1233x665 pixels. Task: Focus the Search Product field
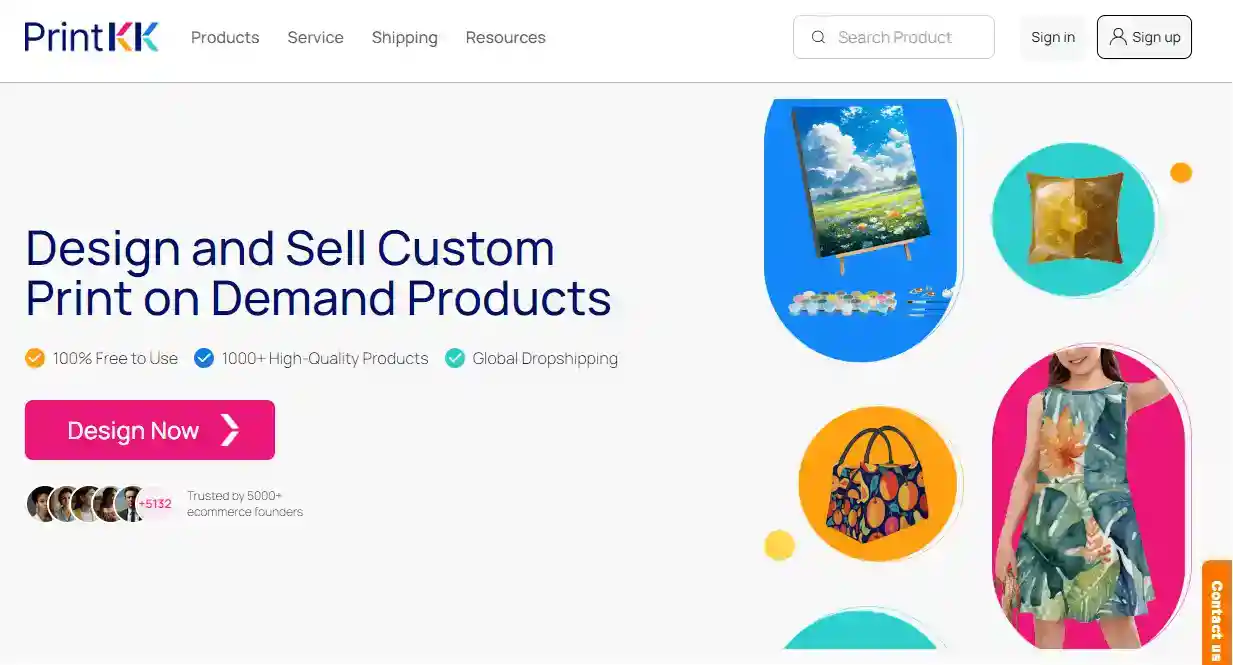click(905, 37)
